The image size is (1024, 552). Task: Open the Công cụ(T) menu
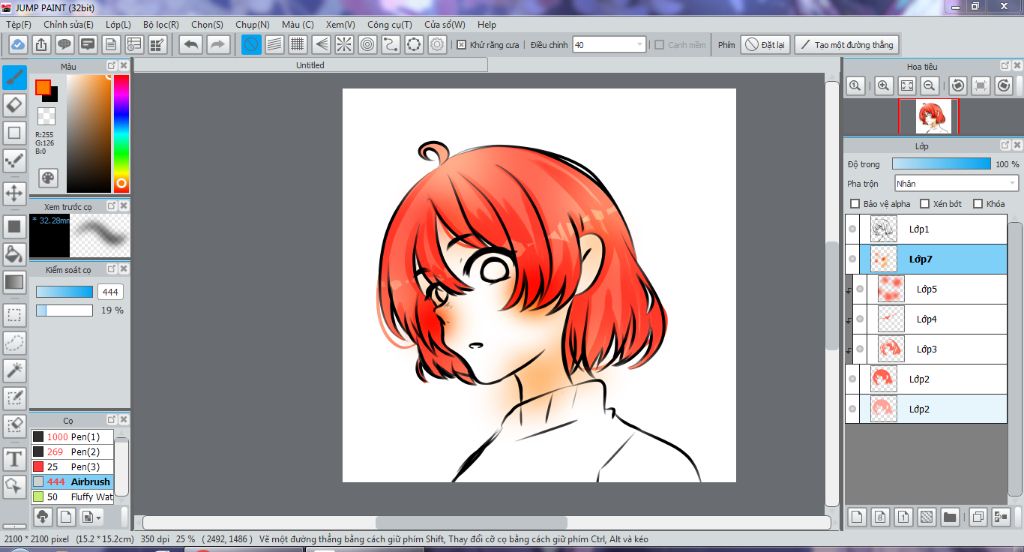point(390,24)
